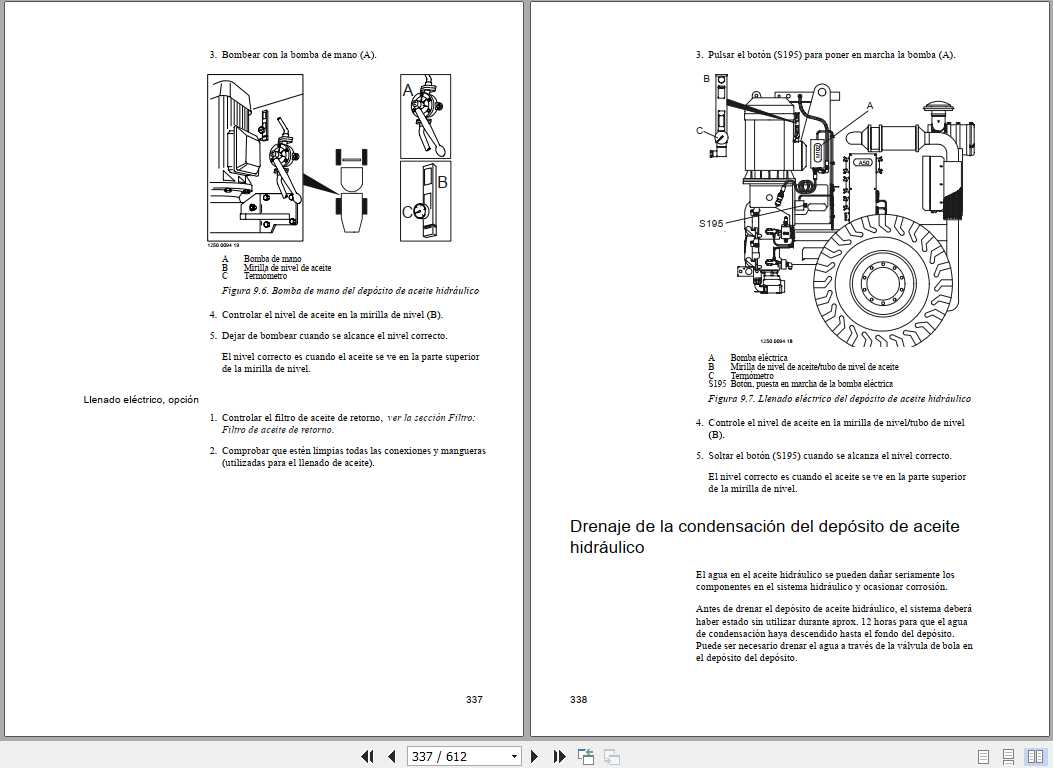Open the page number dropdown arrow
The width and height of the screenshot is (1053, 768).
tap(513, 756)
